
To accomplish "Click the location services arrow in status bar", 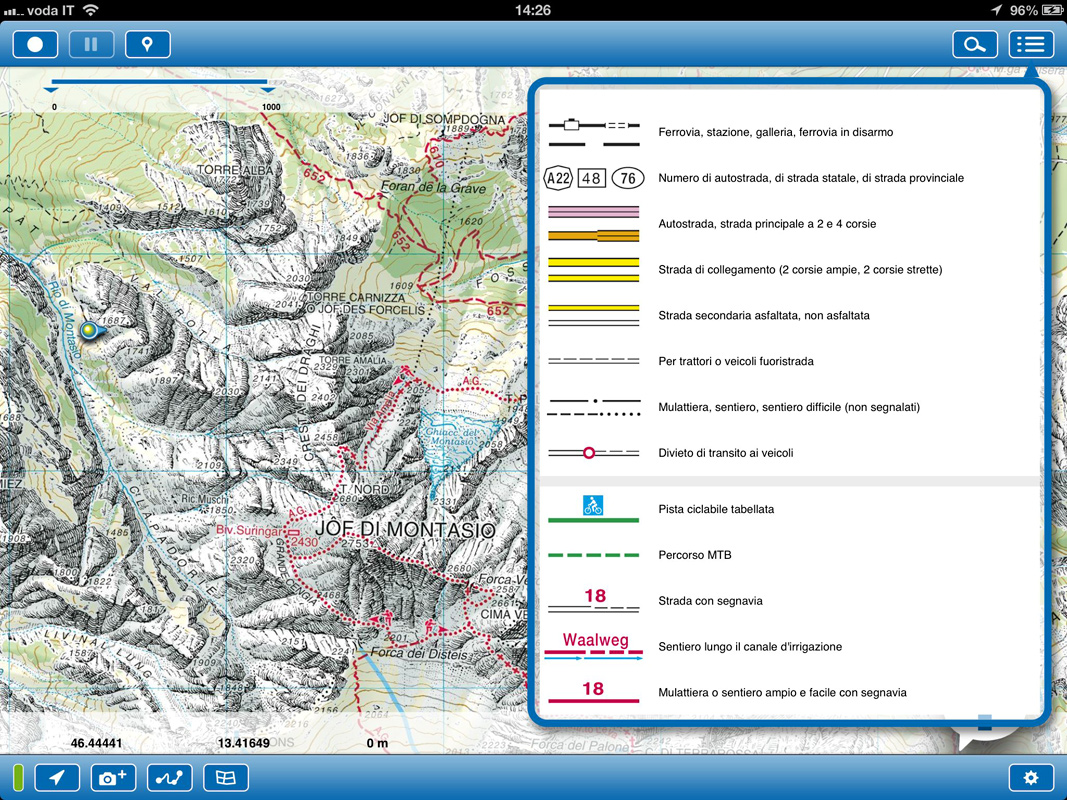I will click(x=996, y=10).
